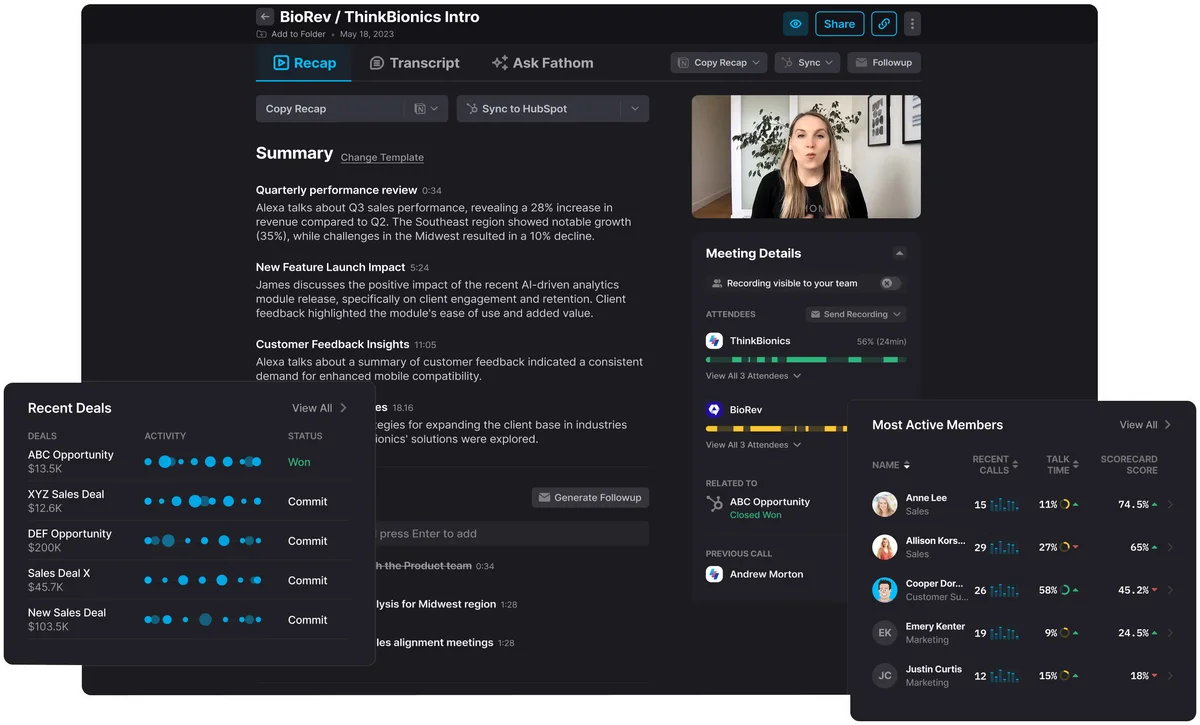Click the Notion icon inside Copy Recap
This screenshot has height=725, width=1200.
point(420,108)
